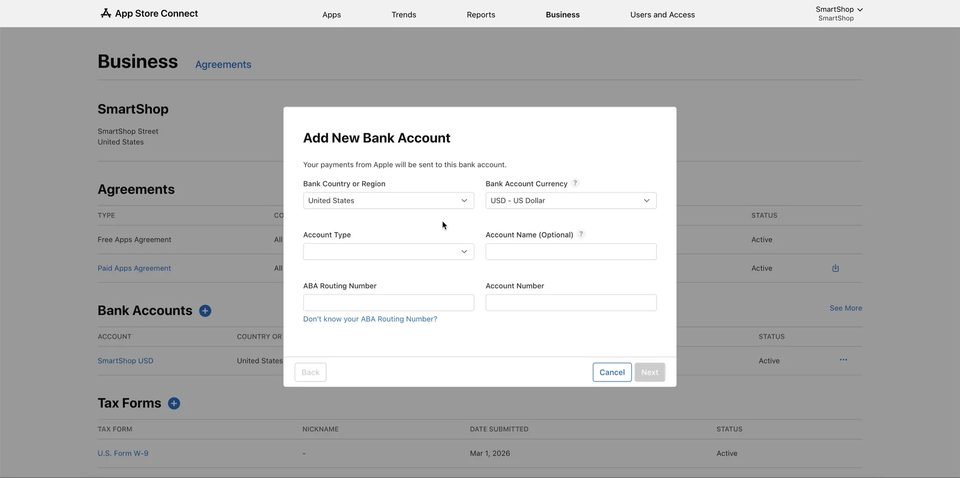The image size is (960, 478).
Task: Add a new bank account plus icon
Action: (x=205, y=311)
